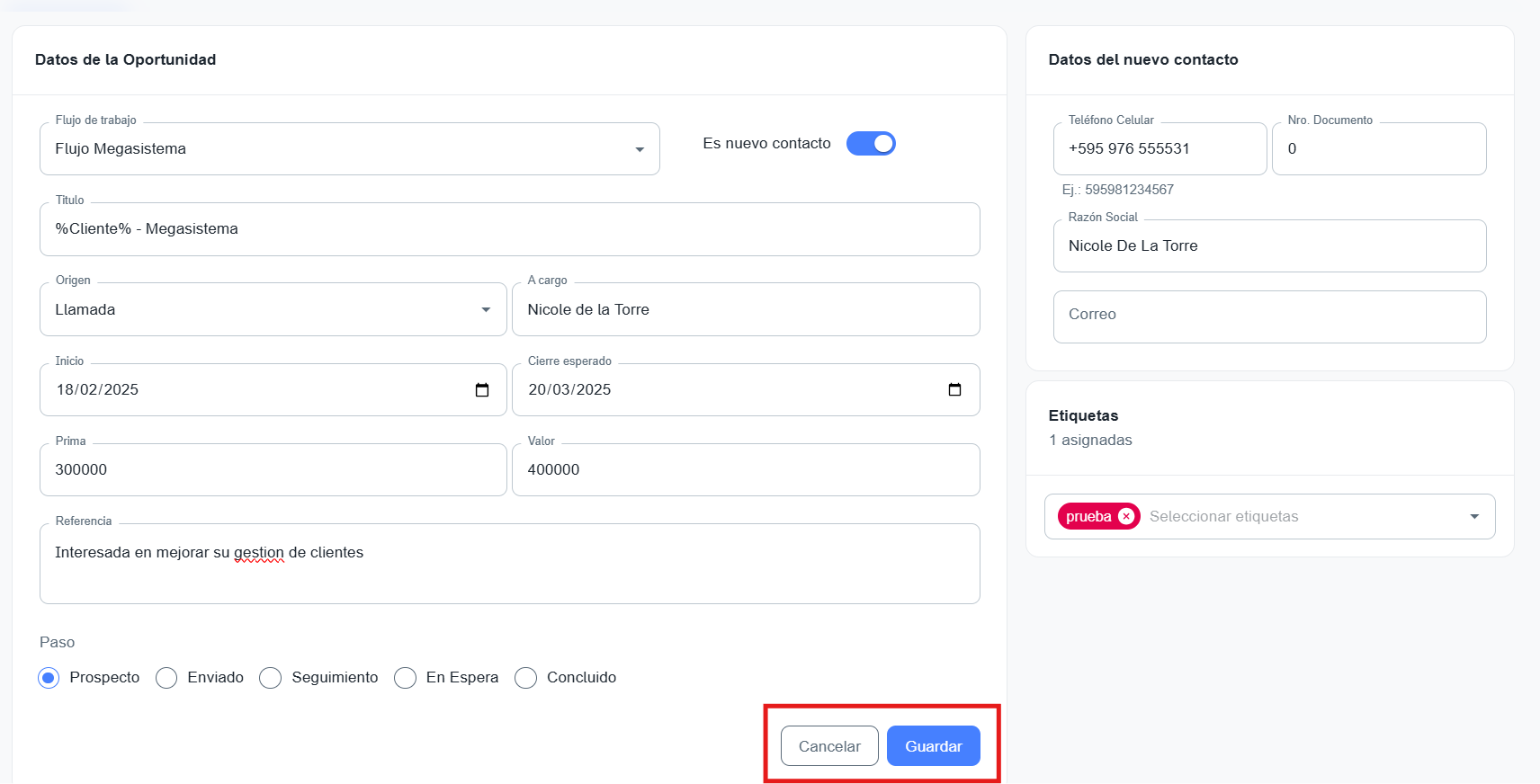Click the Teléfono Celular field

pos(1159,149)
